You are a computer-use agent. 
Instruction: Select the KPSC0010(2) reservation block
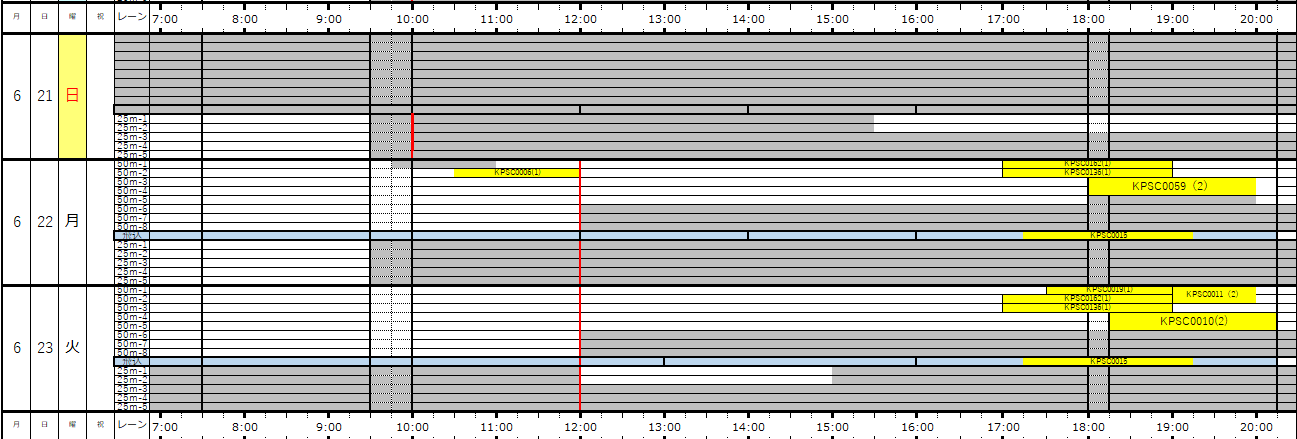click(1192, 321)
